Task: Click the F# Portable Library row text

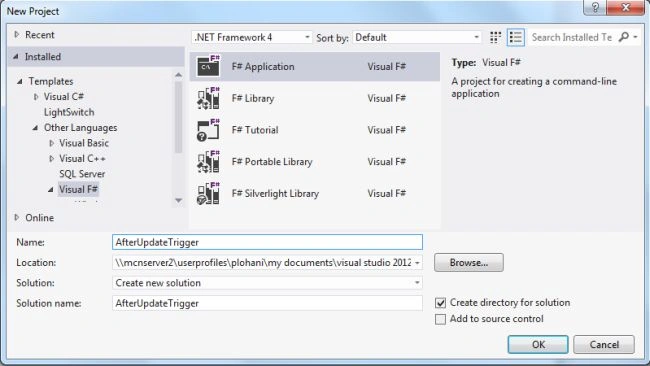Action: coord(272,162)
